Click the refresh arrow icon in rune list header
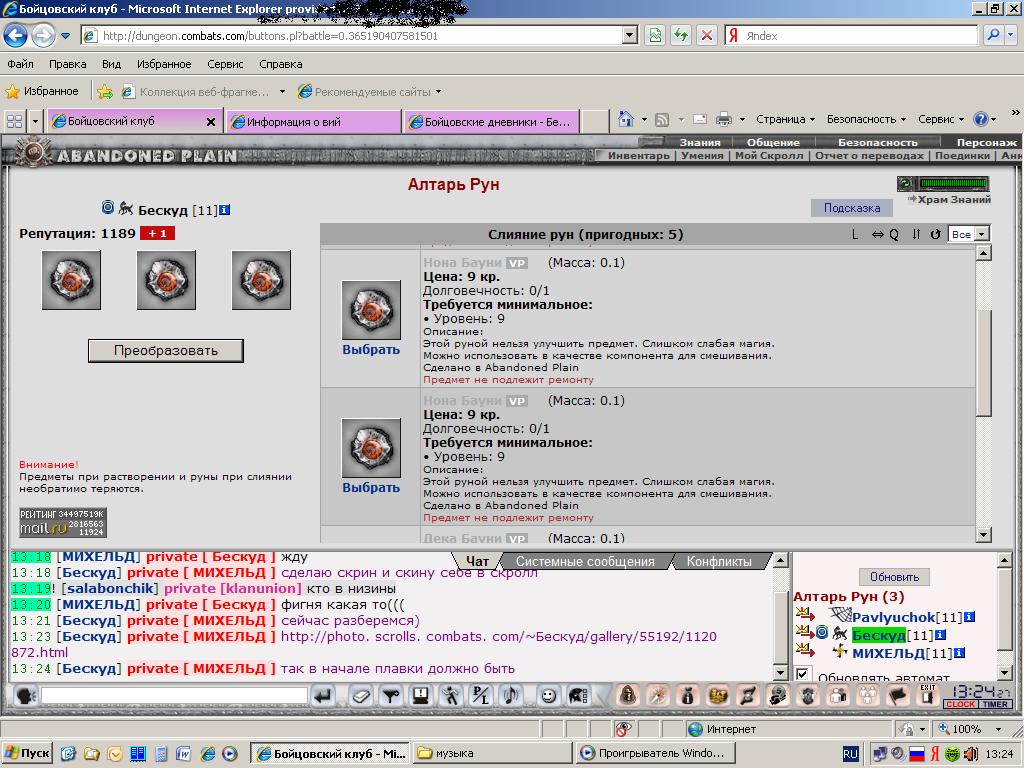 936,234
